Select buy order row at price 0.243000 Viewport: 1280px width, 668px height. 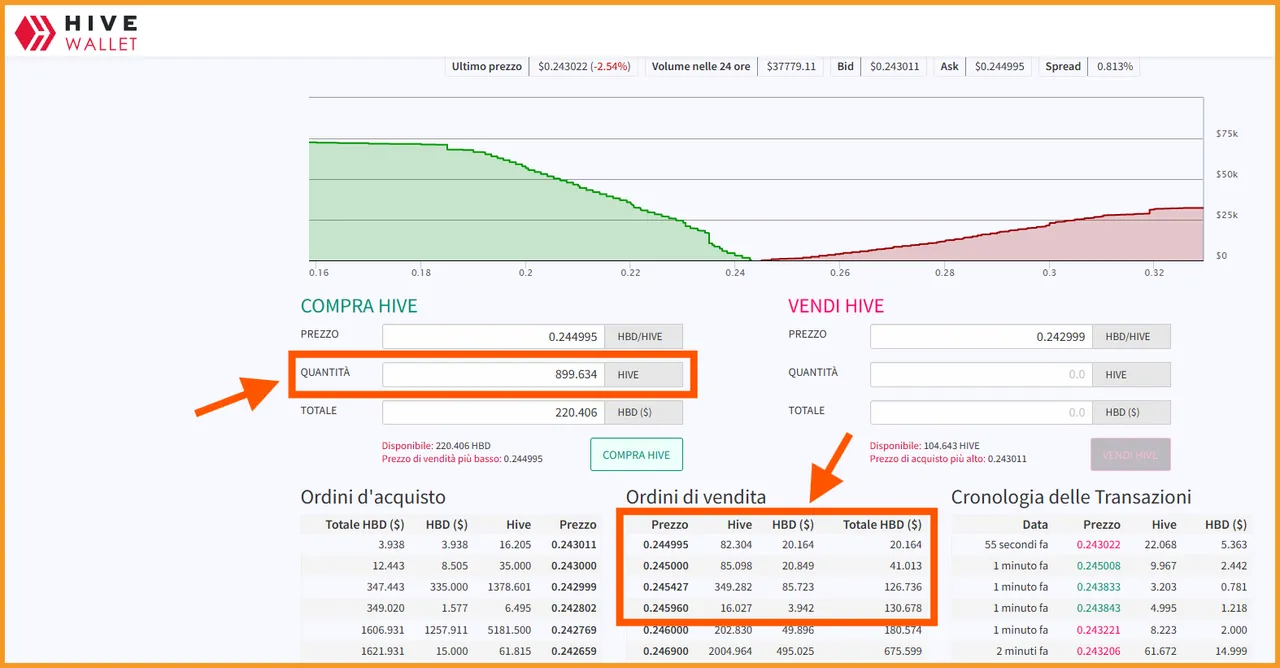450,566
